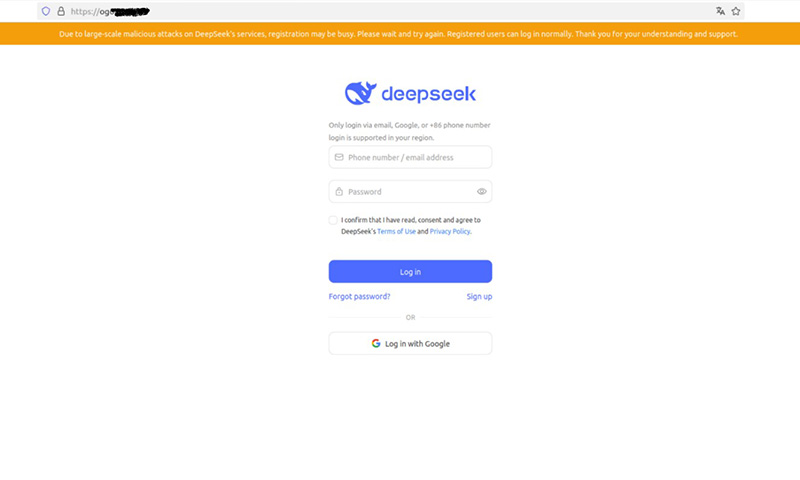This screenshot has height=480, width=800.
Task: Bookmark page with the star icon
Action: point(736,11)
